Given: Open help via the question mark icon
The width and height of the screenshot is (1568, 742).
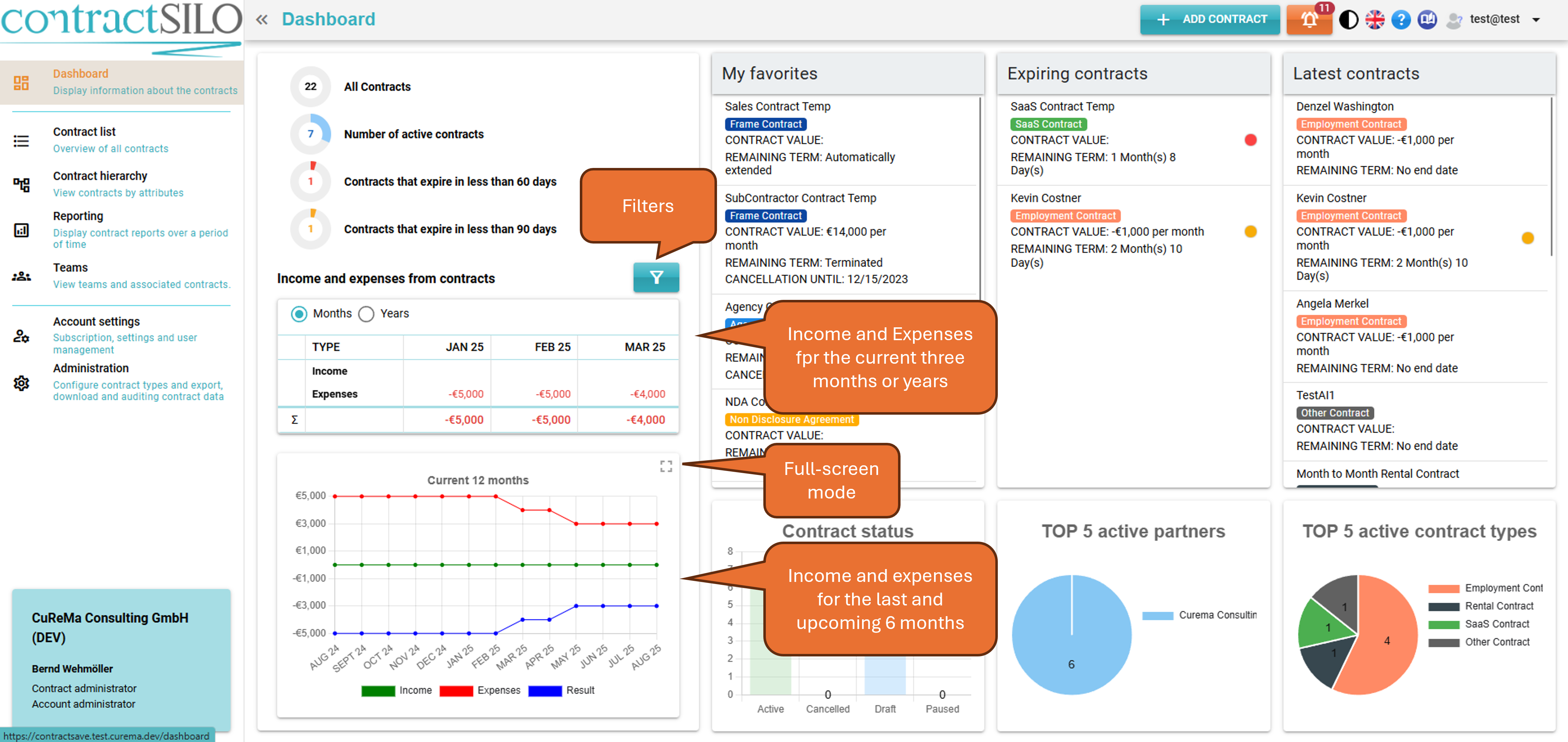Looking at the screenshot, I should [x=1401, y=19].
